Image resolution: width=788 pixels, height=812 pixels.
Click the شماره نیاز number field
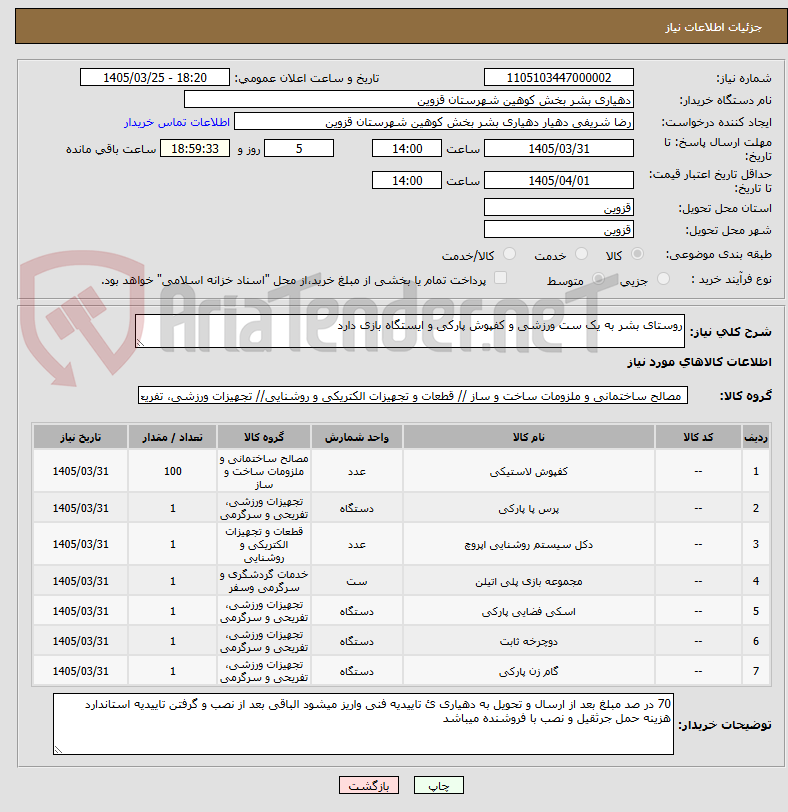click(559, 78)
